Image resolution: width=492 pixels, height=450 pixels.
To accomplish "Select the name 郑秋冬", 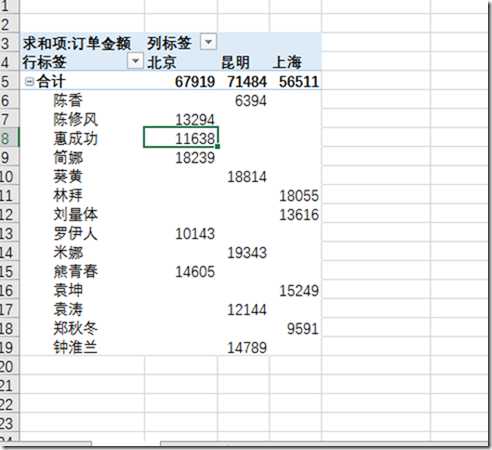I will tap(76, 328).
